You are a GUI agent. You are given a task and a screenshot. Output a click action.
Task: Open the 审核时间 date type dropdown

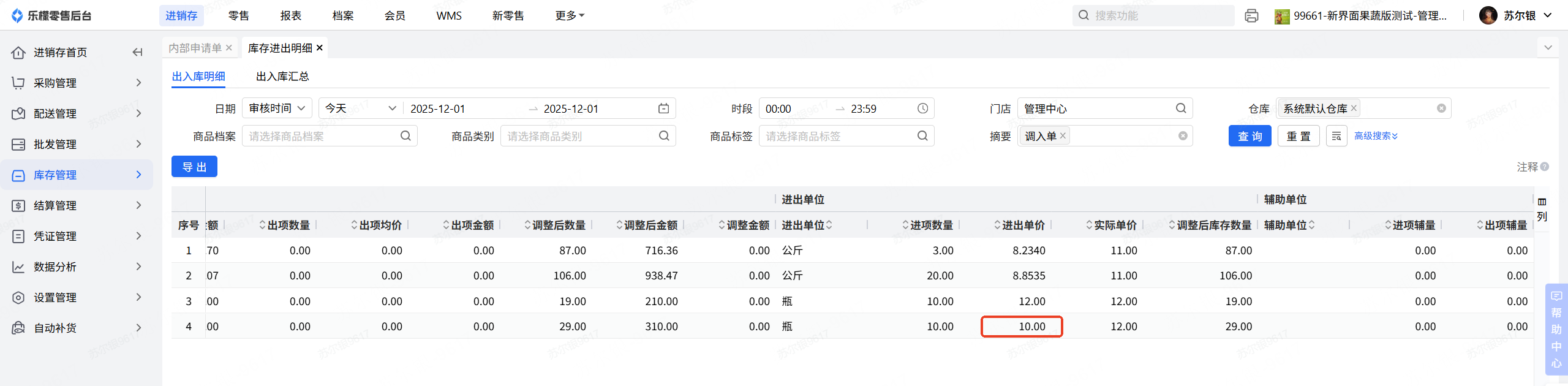(277, 108)
